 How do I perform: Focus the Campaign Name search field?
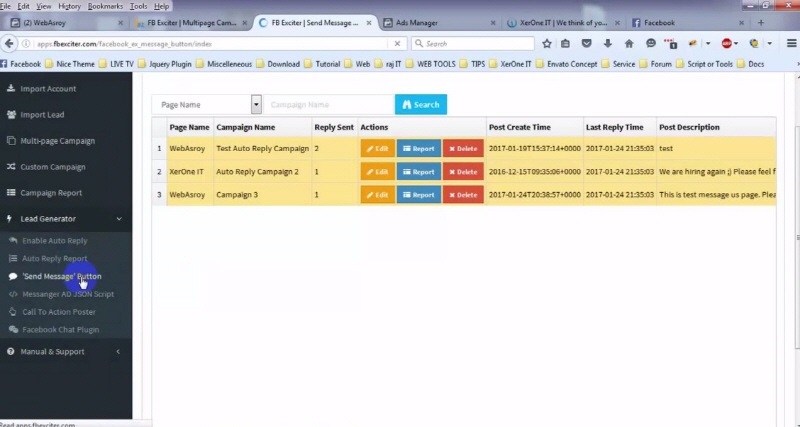click(329, 105)
